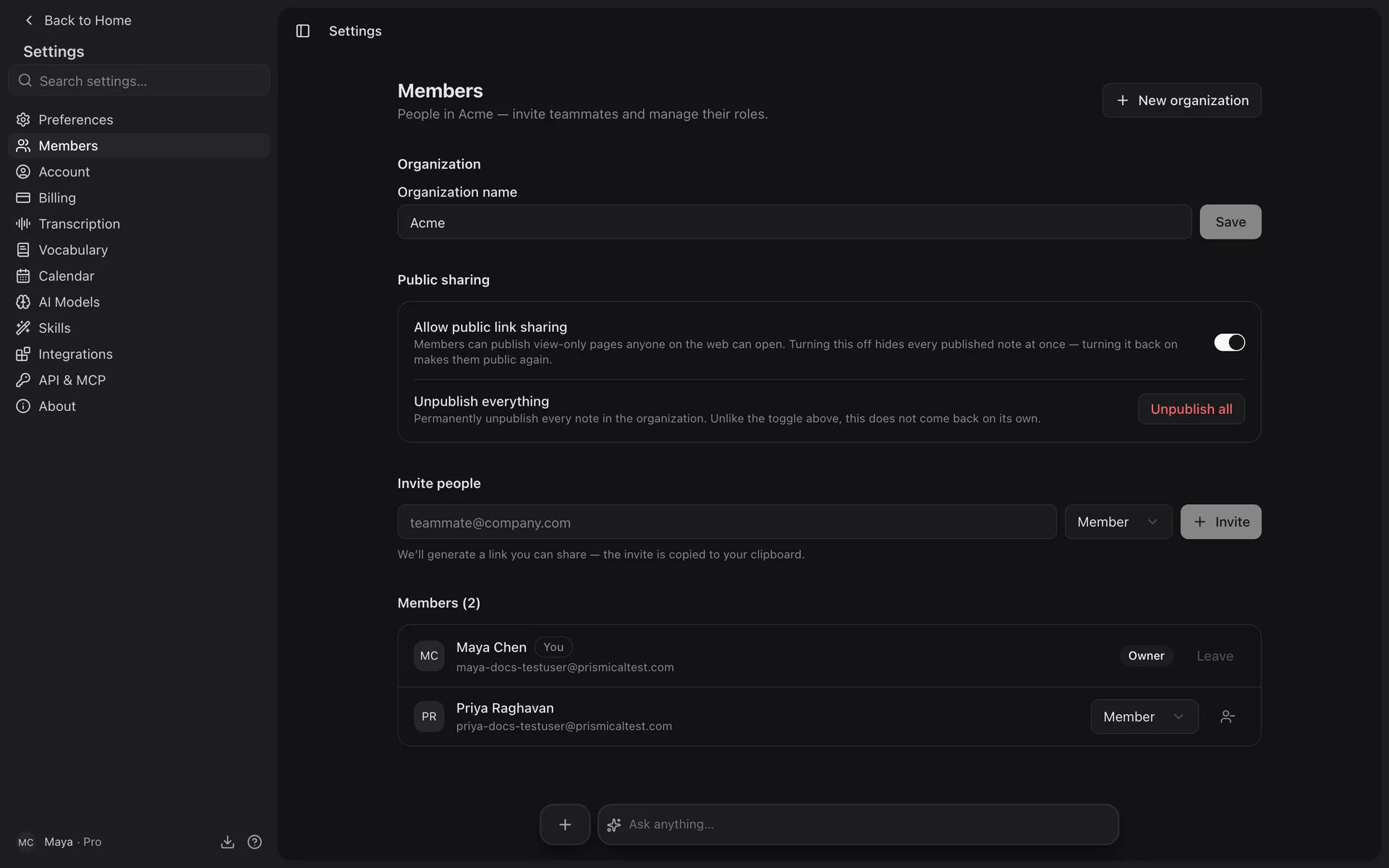Toggle the sidebar panel icon

302,31
